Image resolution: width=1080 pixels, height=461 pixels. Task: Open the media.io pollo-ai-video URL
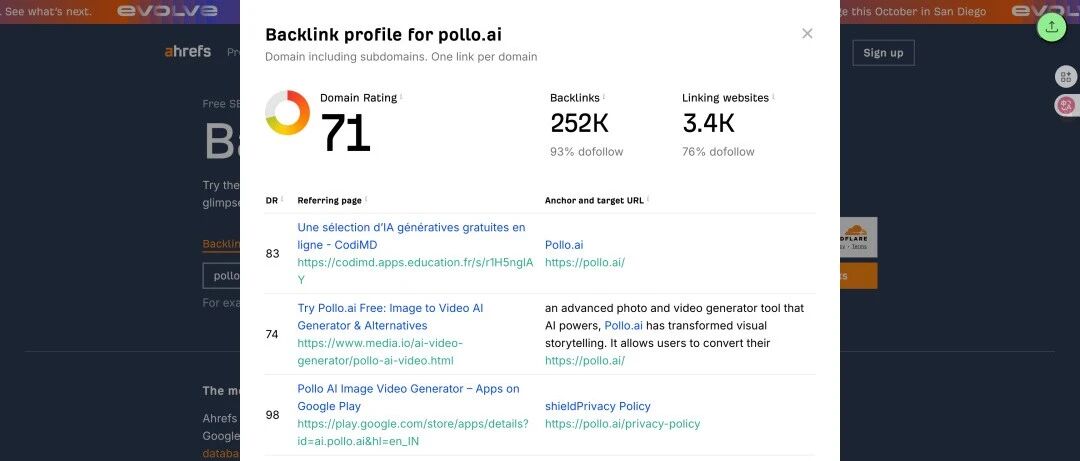click(x=380, y=351)
